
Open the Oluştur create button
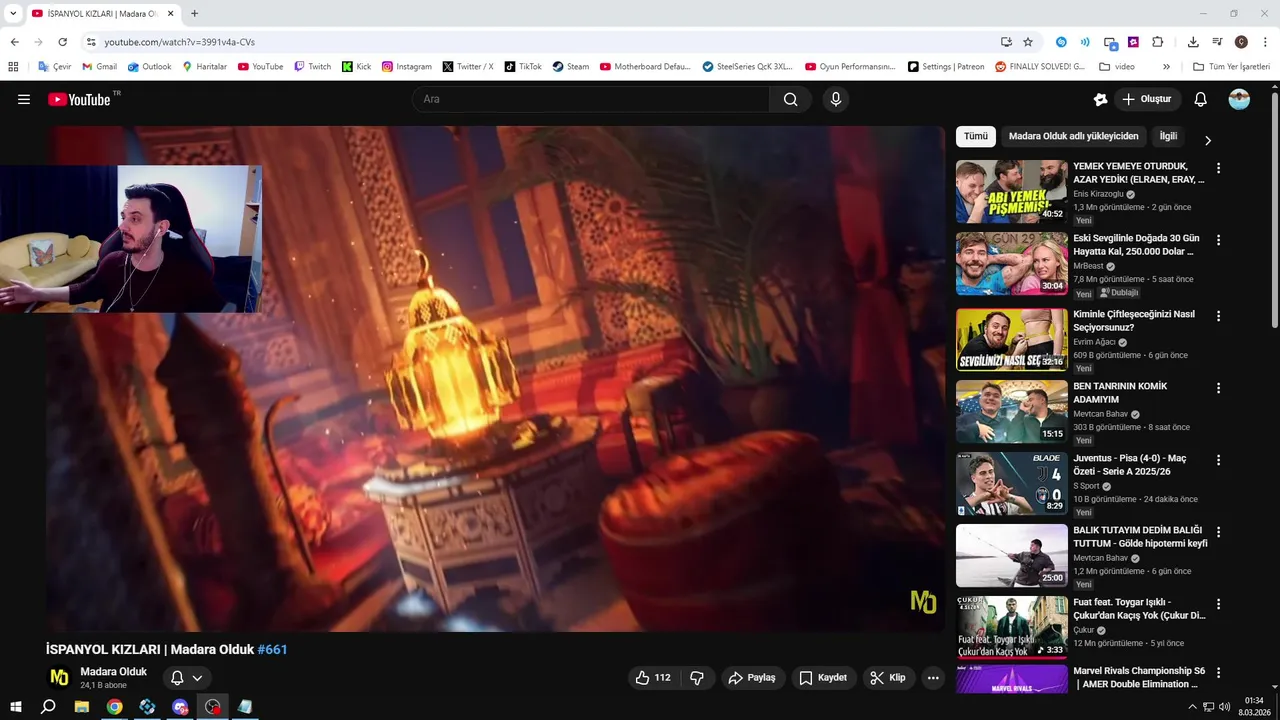tap(1146, 99)
